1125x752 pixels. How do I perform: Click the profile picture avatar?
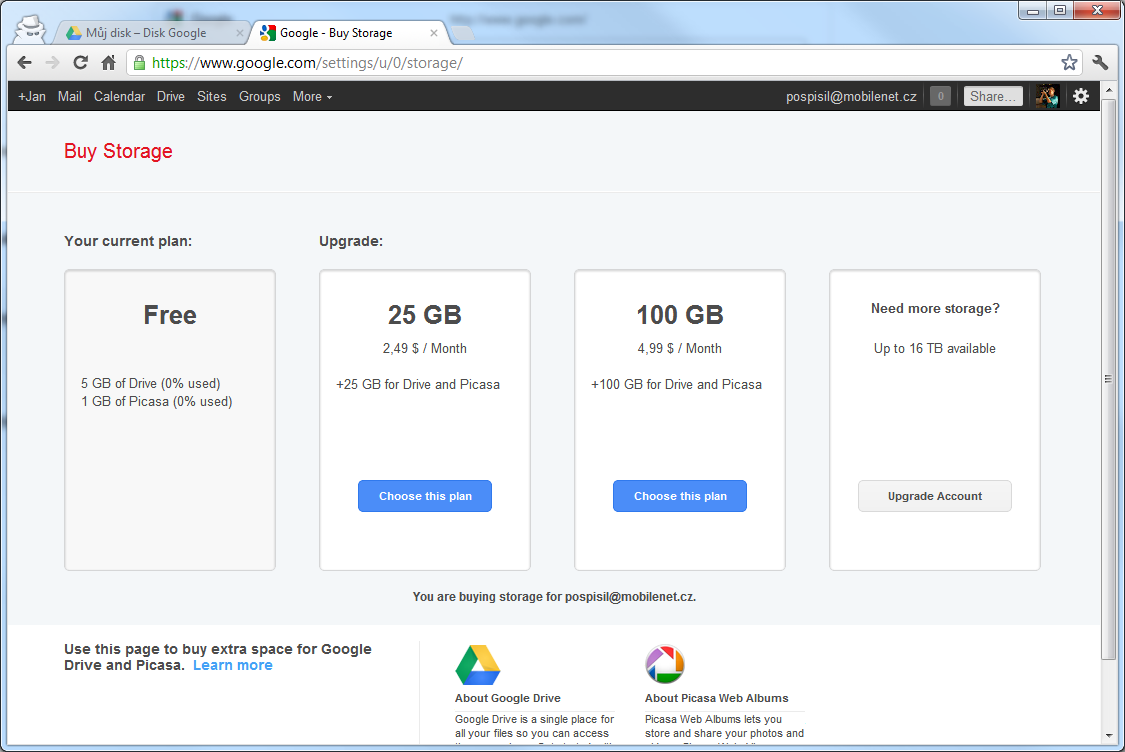pos(1046,96)
